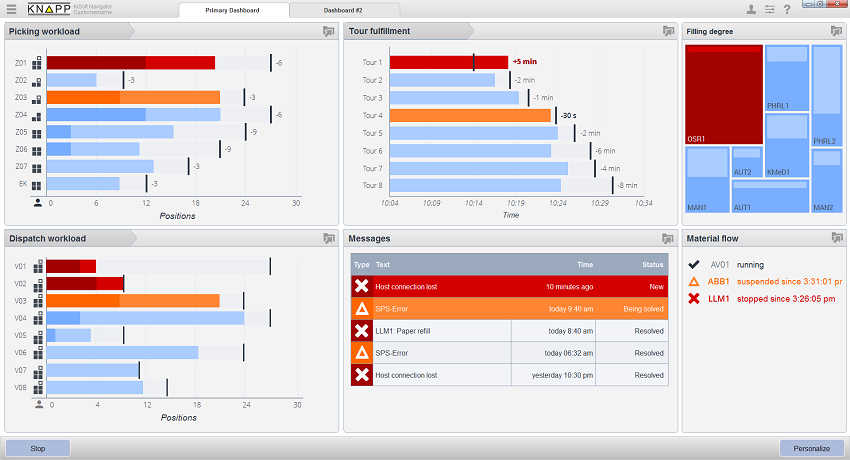Click the Tour 1 red progress bar
The width and height of the screenshot is (850, 460).
[x=449, y=62]
